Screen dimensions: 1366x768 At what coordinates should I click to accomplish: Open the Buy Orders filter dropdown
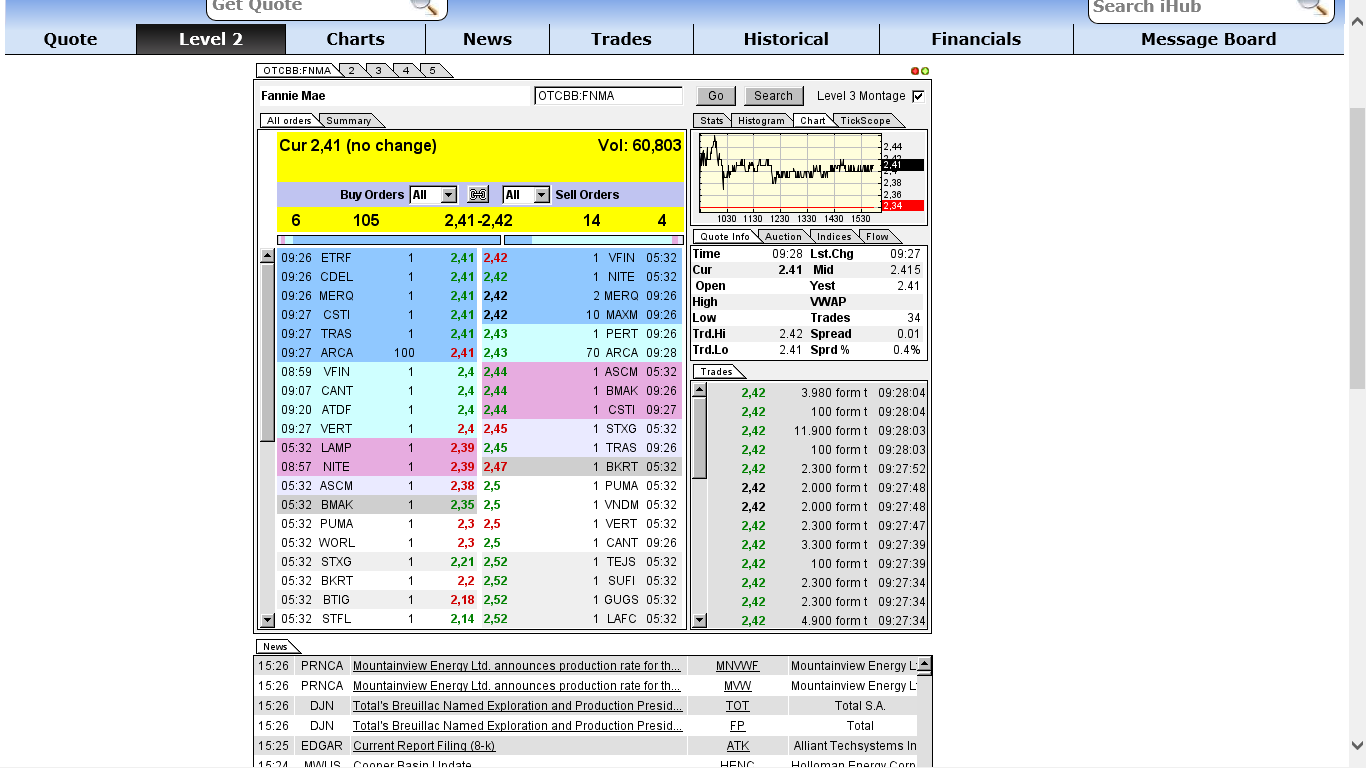coord(434,194)
